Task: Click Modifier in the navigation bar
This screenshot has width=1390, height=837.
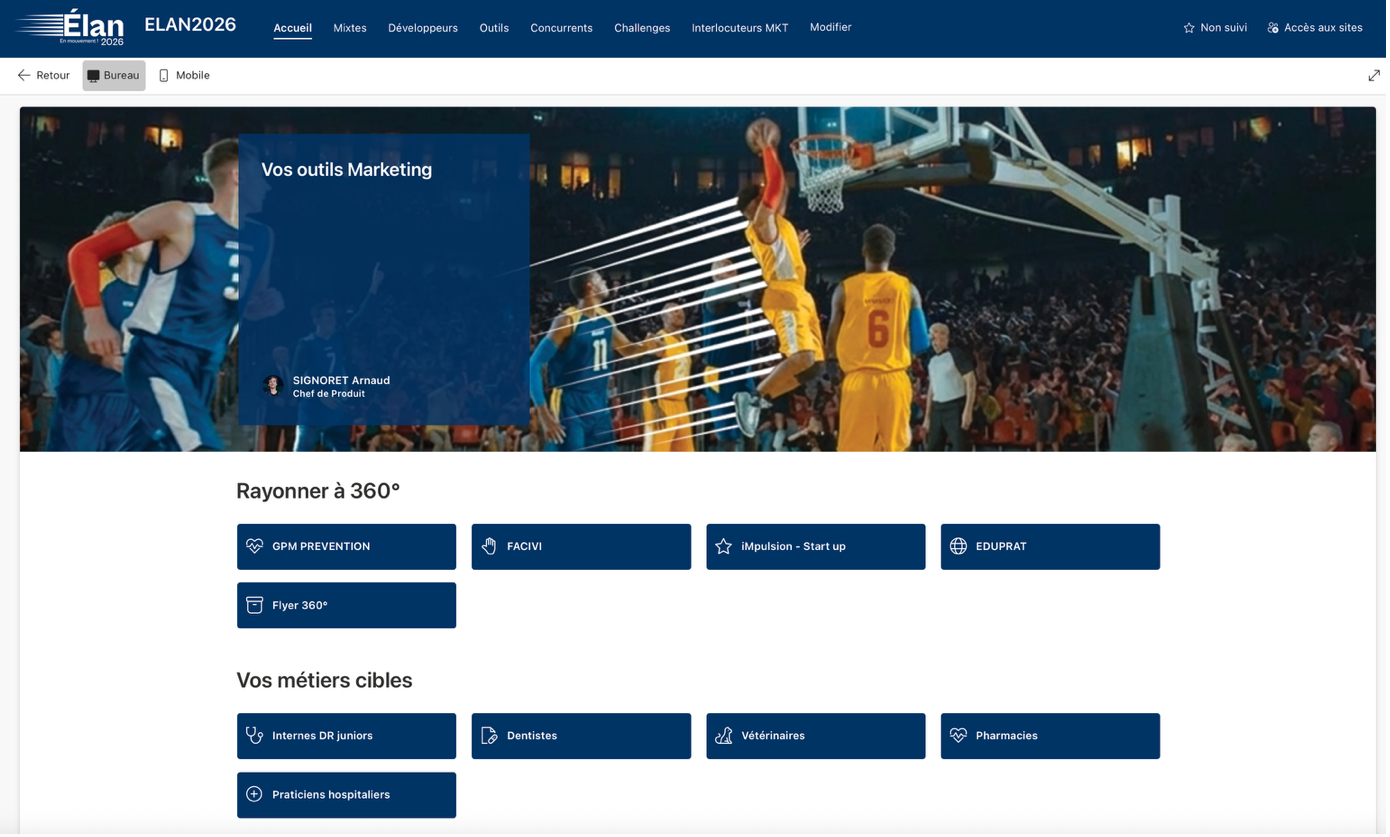Action: [x=830, y=27]
